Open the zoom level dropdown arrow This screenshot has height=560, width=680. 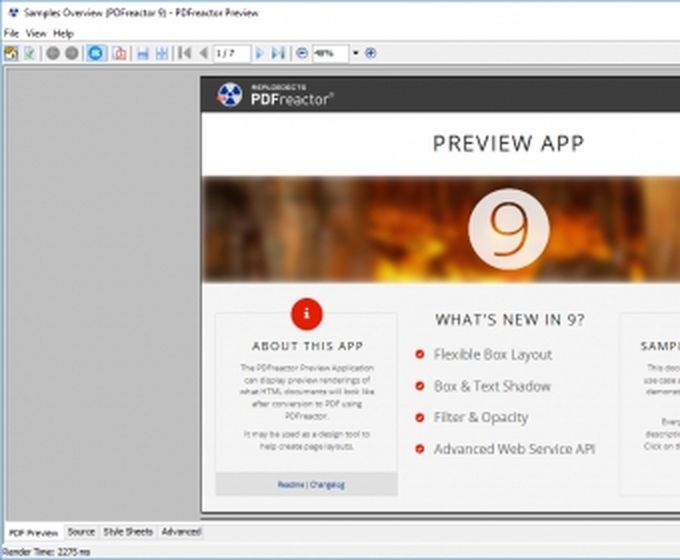click(356, 53)
